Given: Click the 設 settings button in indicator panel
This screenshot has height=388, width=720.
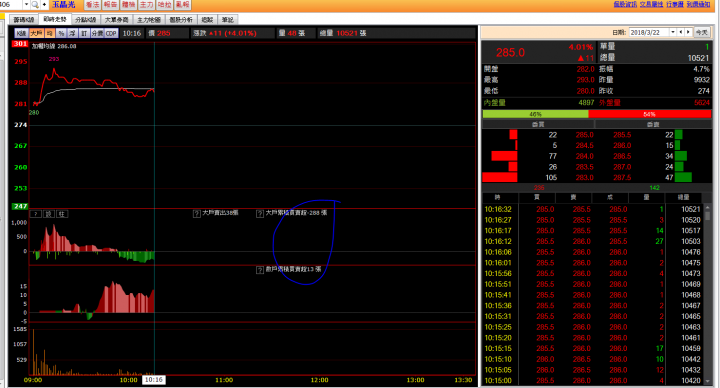Looking at the screenshot, I should [49, 214].
